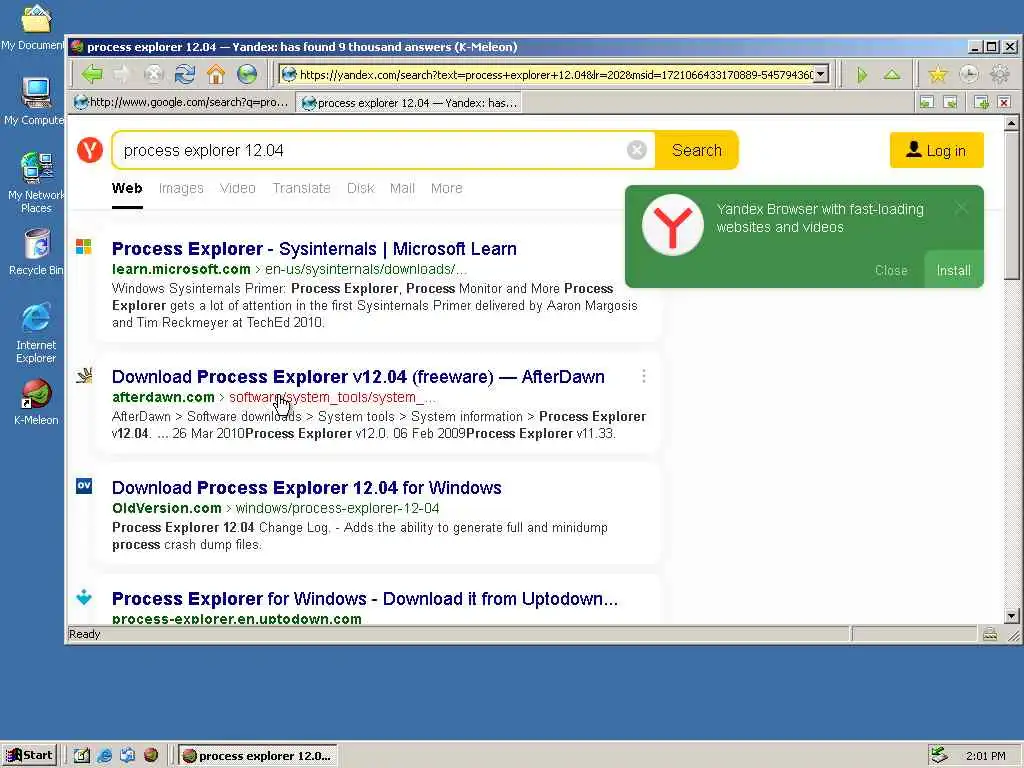This screenshot has height=768, width=1024.
Task: Click tray network status icon
Action: (x=939, y=756)
